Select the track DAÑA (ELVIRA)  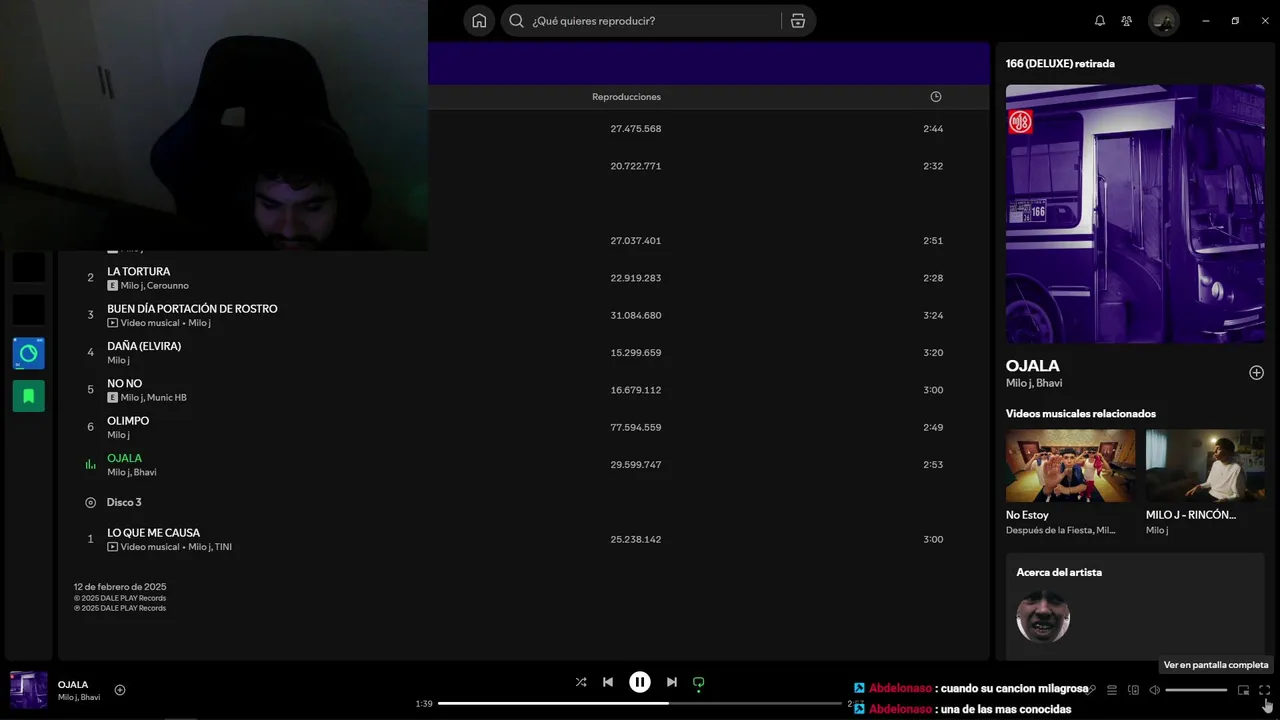144,346
